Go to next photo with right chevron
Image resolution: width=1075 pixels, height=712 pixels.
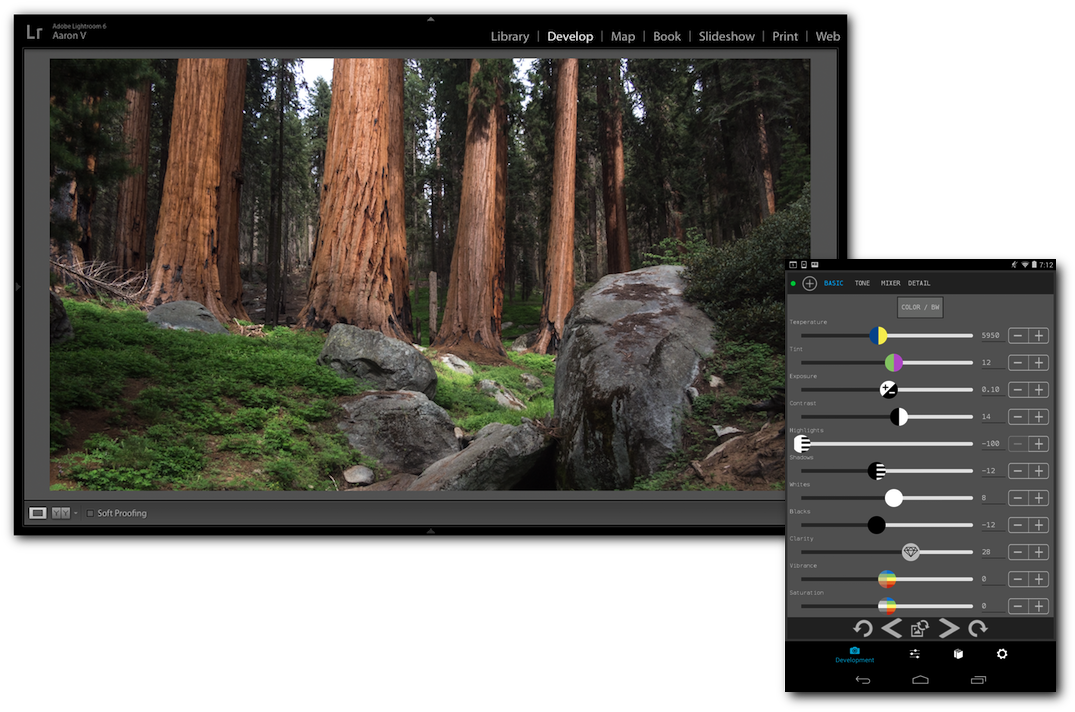[949, 628]
